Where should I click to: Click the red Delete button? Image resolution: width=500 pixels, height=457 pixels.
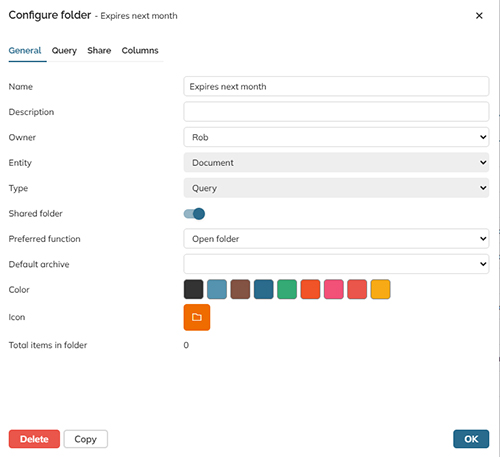tap(34, 439)
